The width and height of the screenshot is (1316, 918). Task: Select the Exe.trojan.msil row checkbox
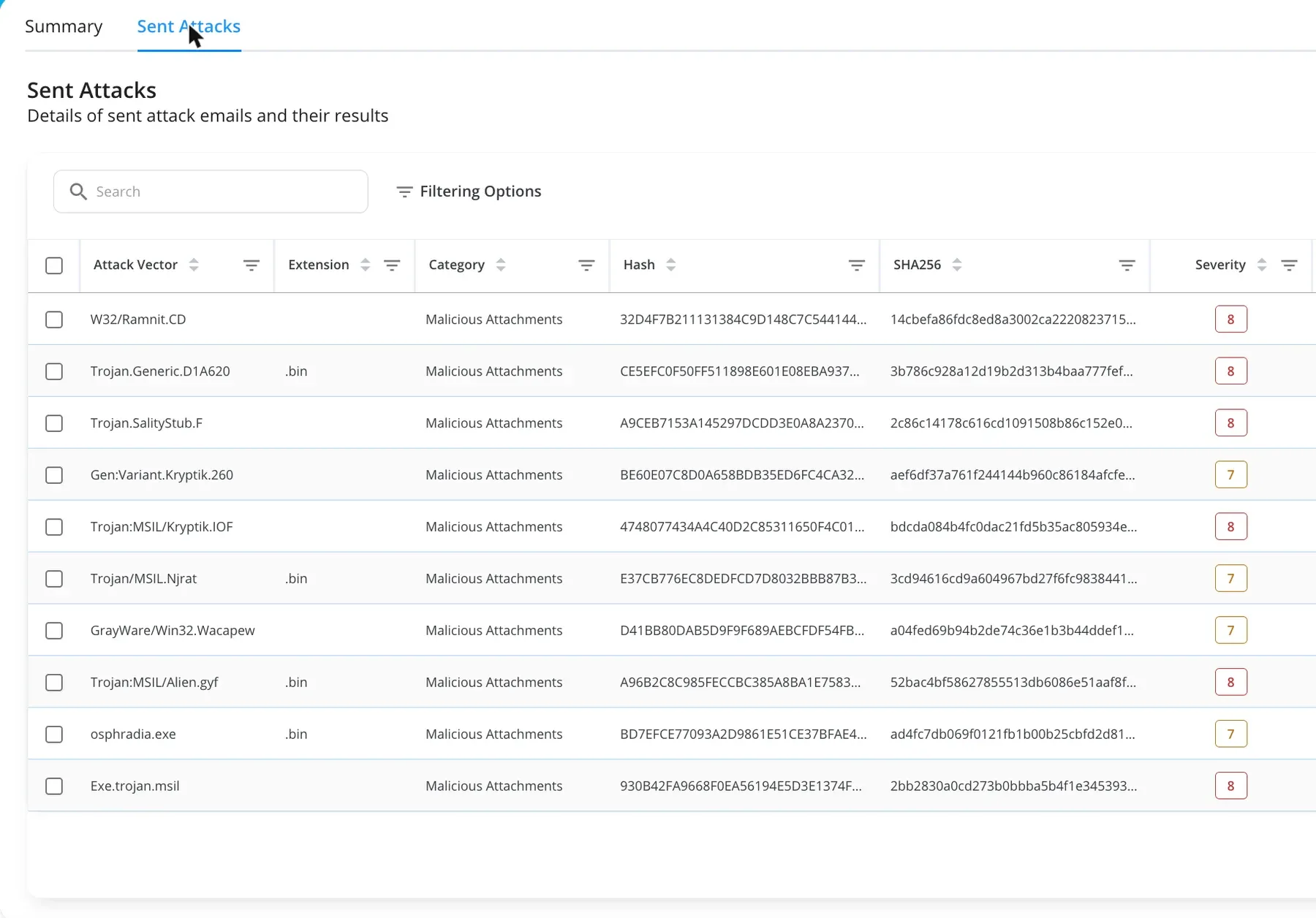[x=54, y=786]
